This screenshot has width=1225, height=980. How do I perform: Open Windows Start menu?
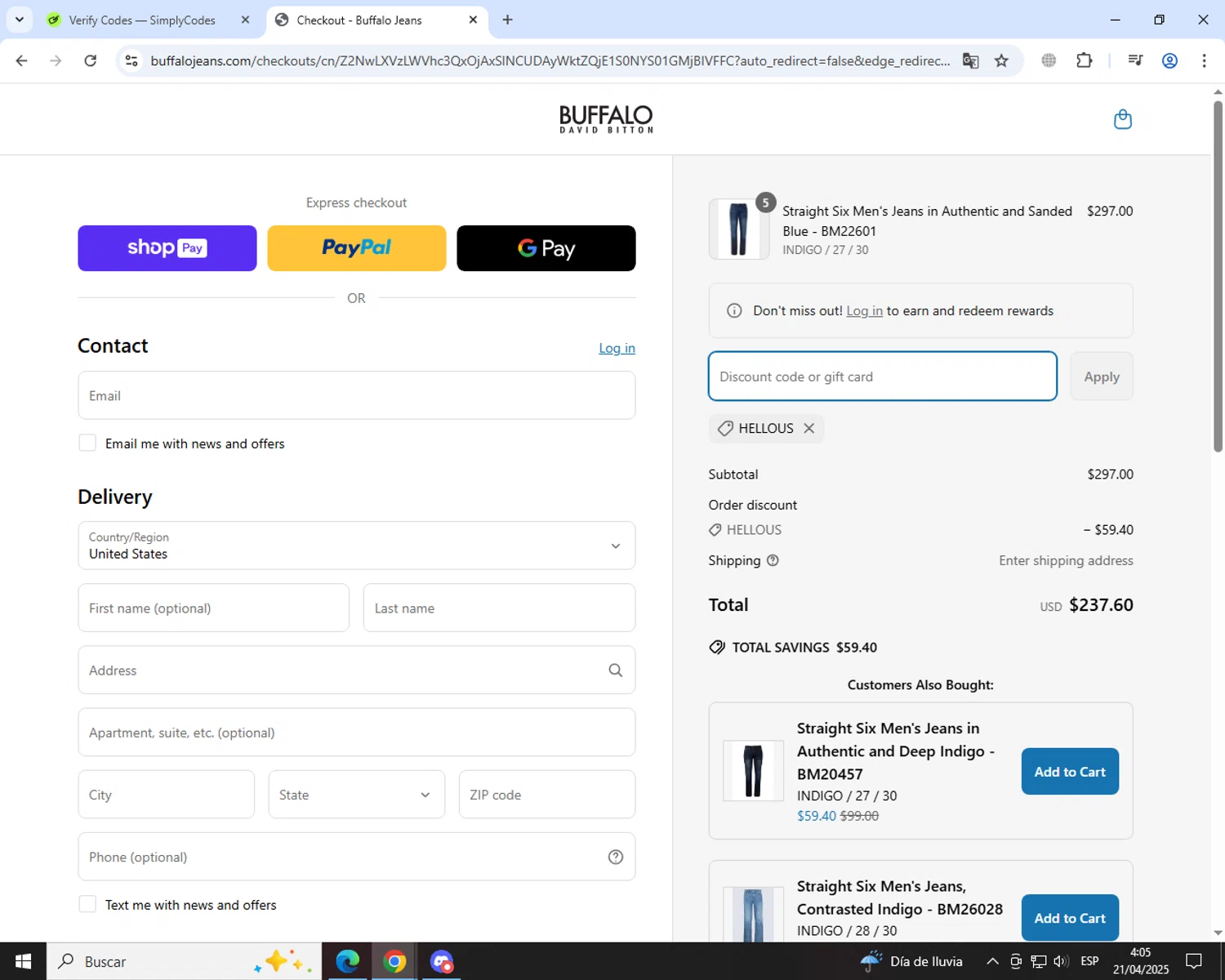pyautogui.click(x=23, y=961)
